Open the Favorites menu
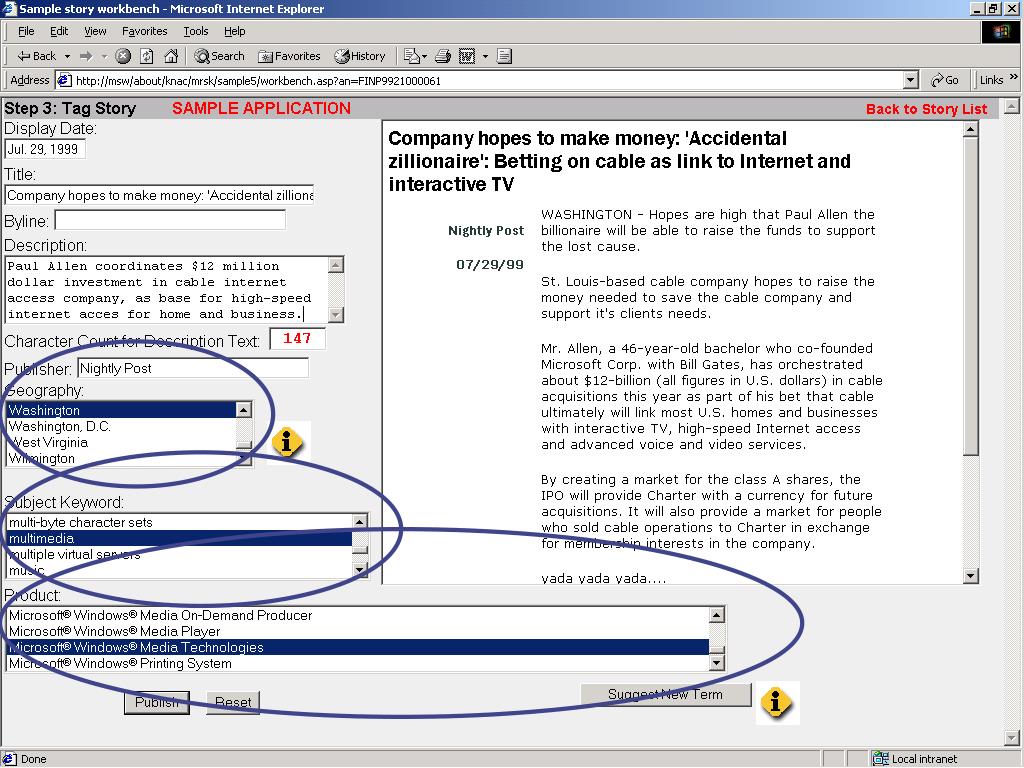This screenshot has height=768, width=1024. coord(144,31)
